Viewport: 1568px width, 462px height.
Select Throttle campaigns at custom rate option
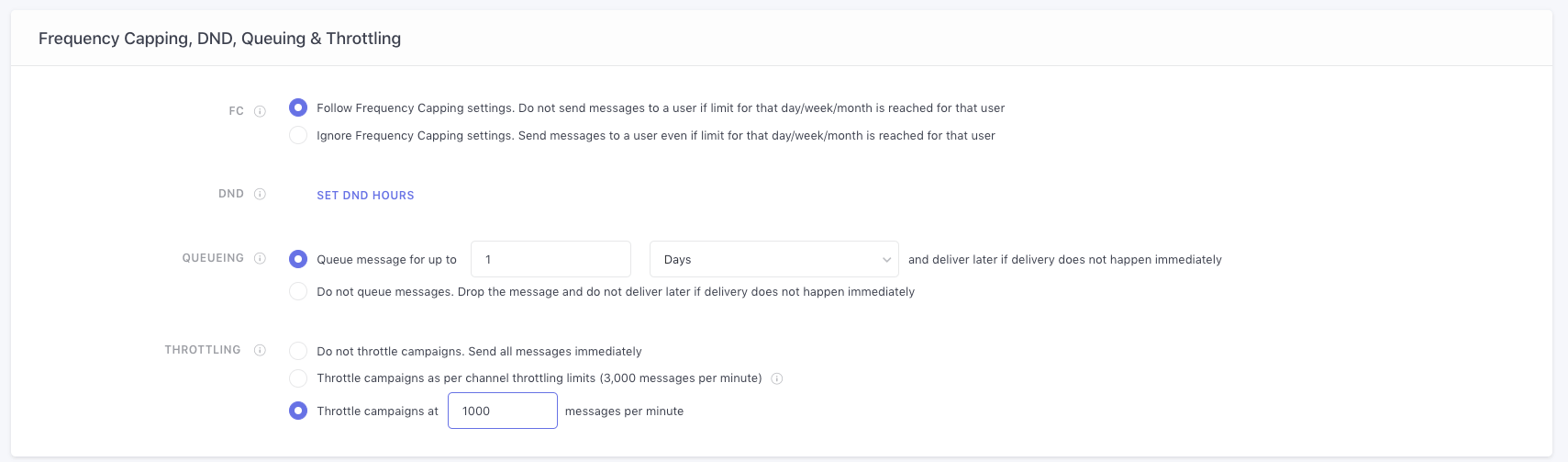coord(298,411)
